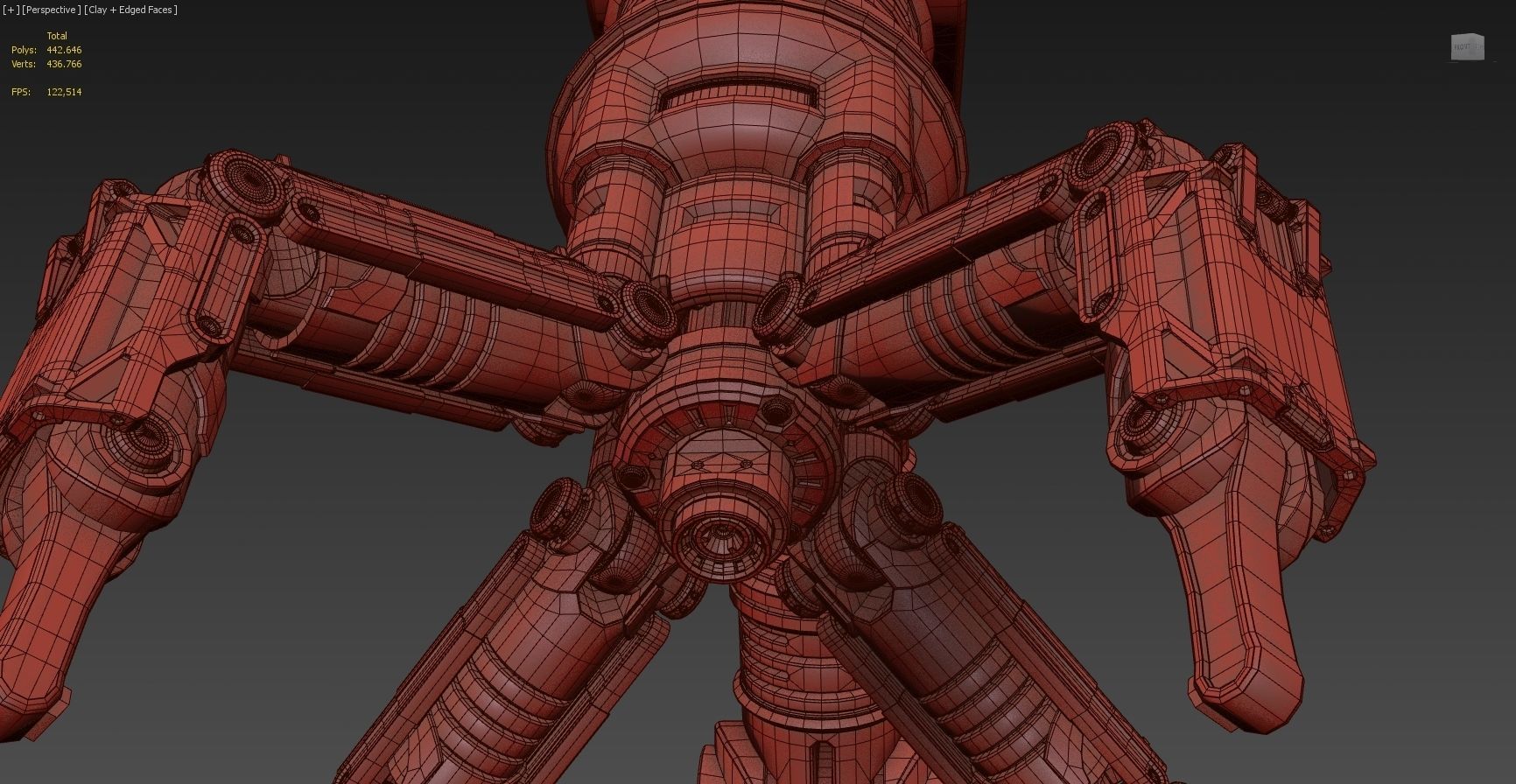This screenshot has height=784, width=1516.
Task: Click the Polys: statistics label
Action: point(24,50)
